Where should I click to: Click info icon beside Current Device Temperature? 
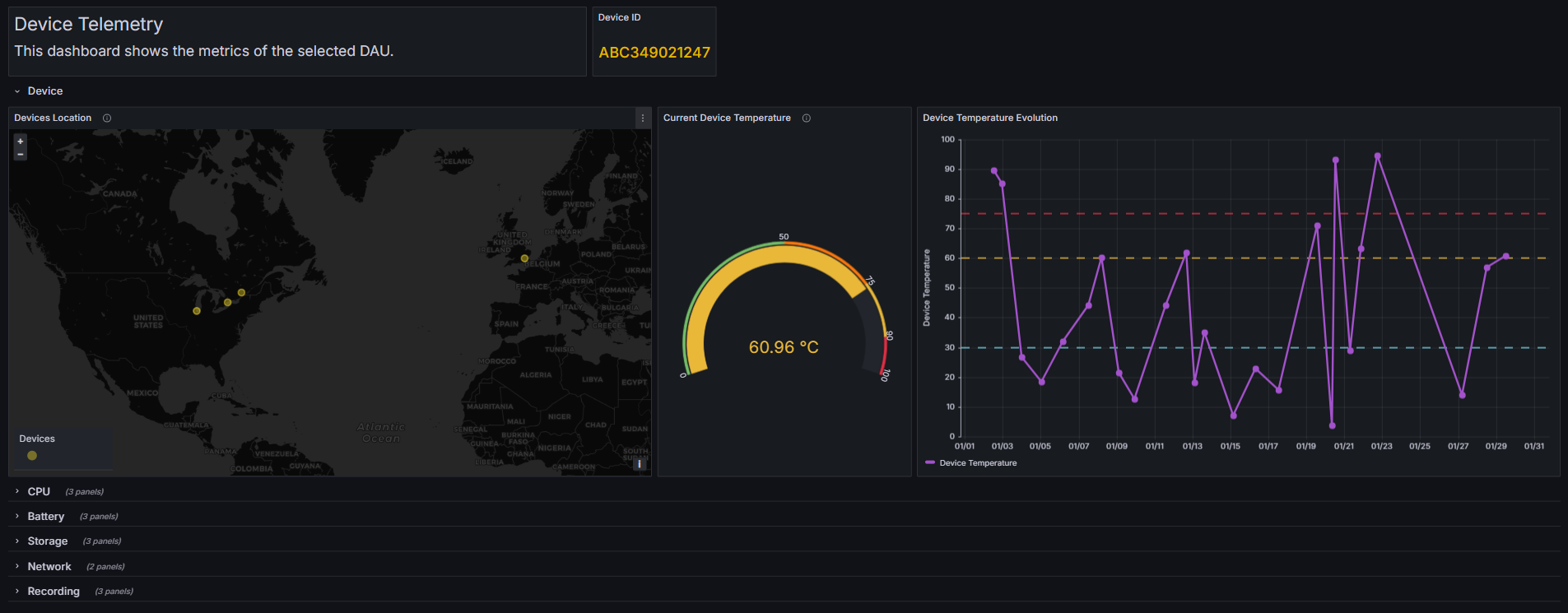[807, 118]
